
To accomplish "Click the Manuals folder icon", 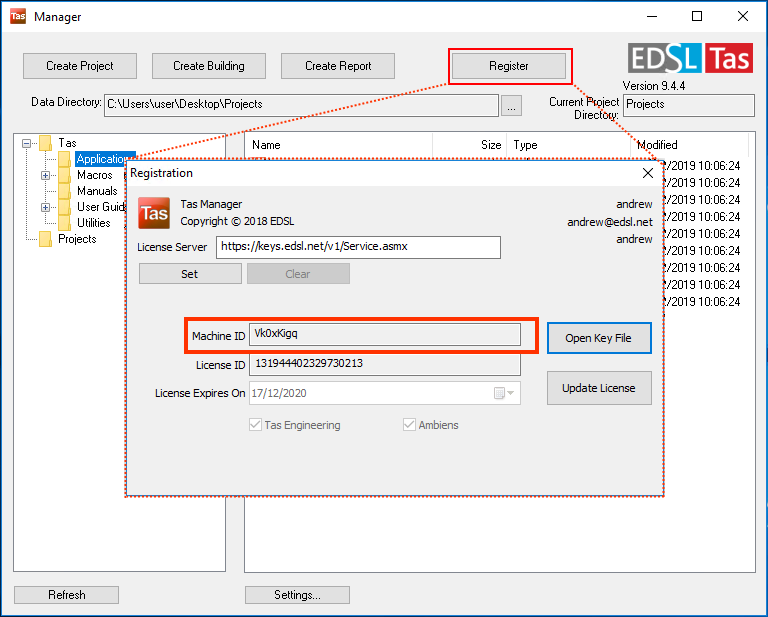I will pyautogui.click(x=64, y=191).
